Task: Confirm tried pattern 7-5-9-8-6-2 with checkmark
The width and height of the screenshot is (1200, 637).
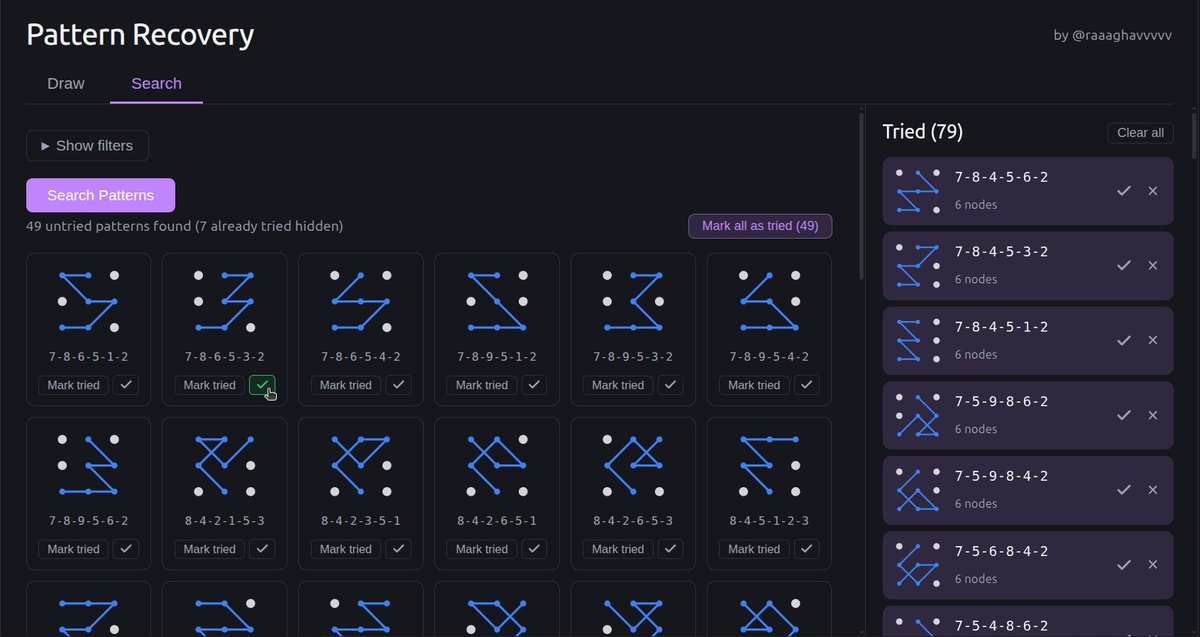Action: 1124,415
